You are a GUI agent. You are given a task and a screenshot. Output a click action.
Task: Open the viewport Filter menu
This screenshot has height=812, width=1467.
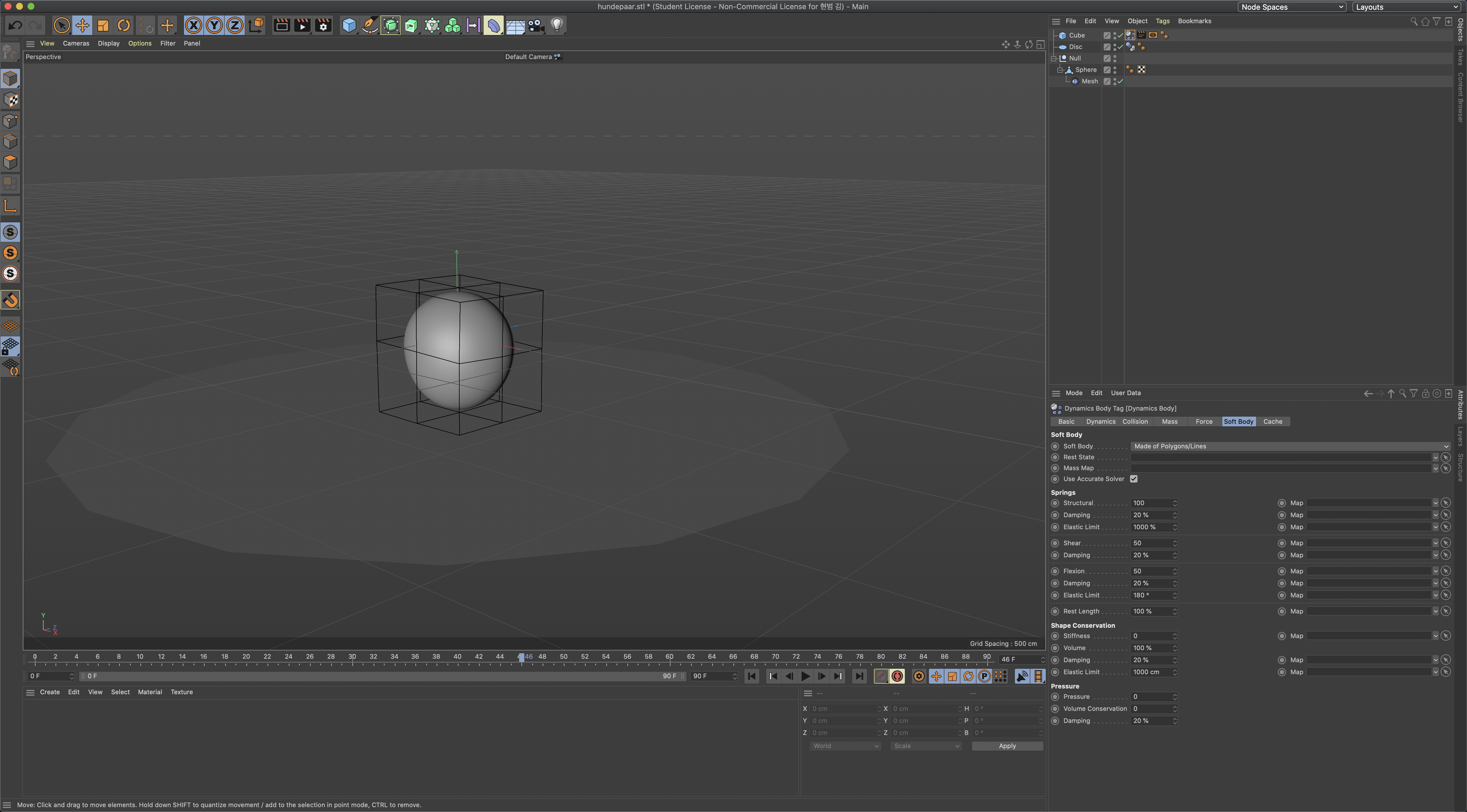pos(167,43)
